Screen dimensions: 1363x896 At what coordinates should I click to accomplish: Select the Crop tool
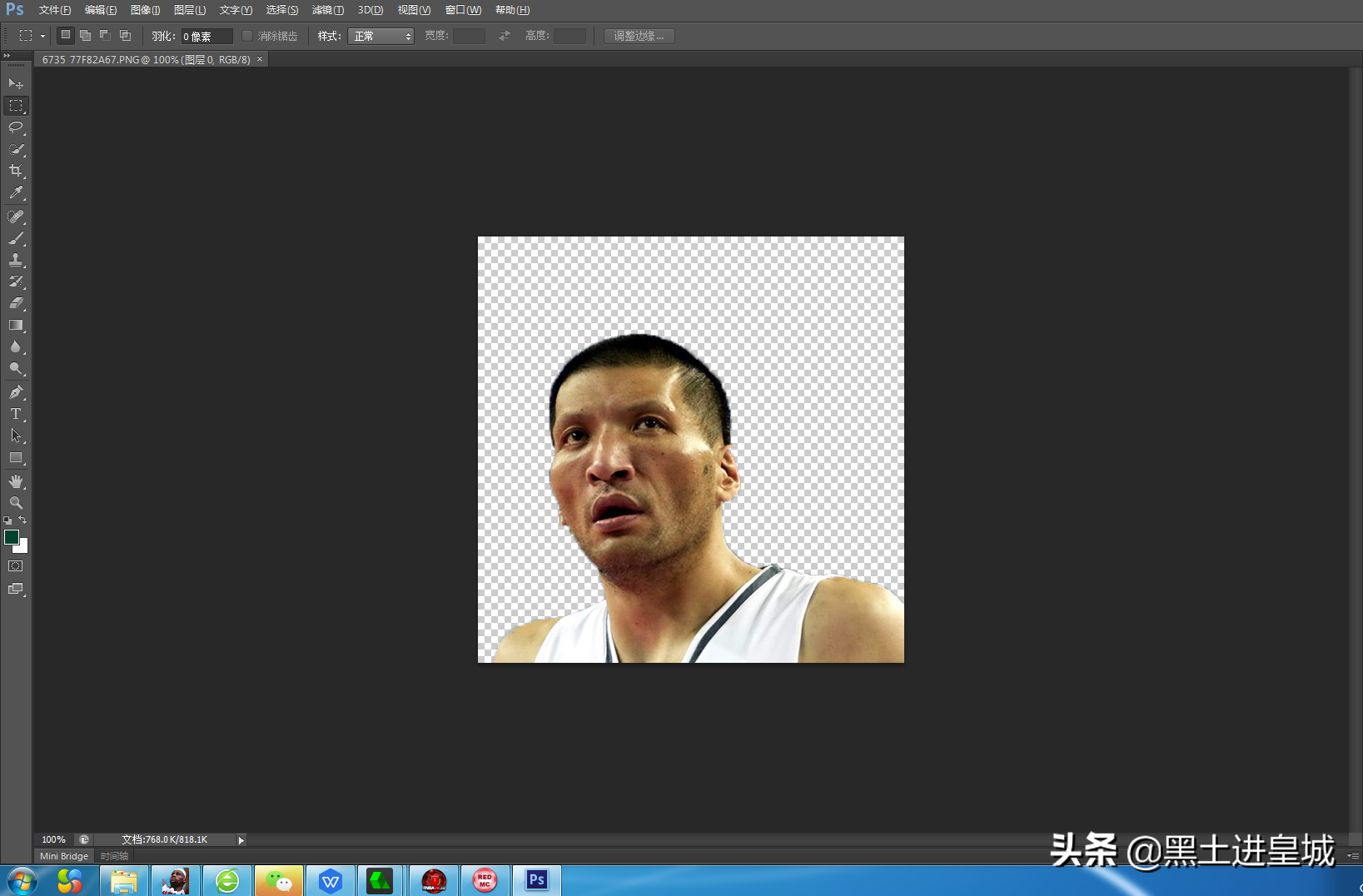pyautogui.click(x=16, y=171)
